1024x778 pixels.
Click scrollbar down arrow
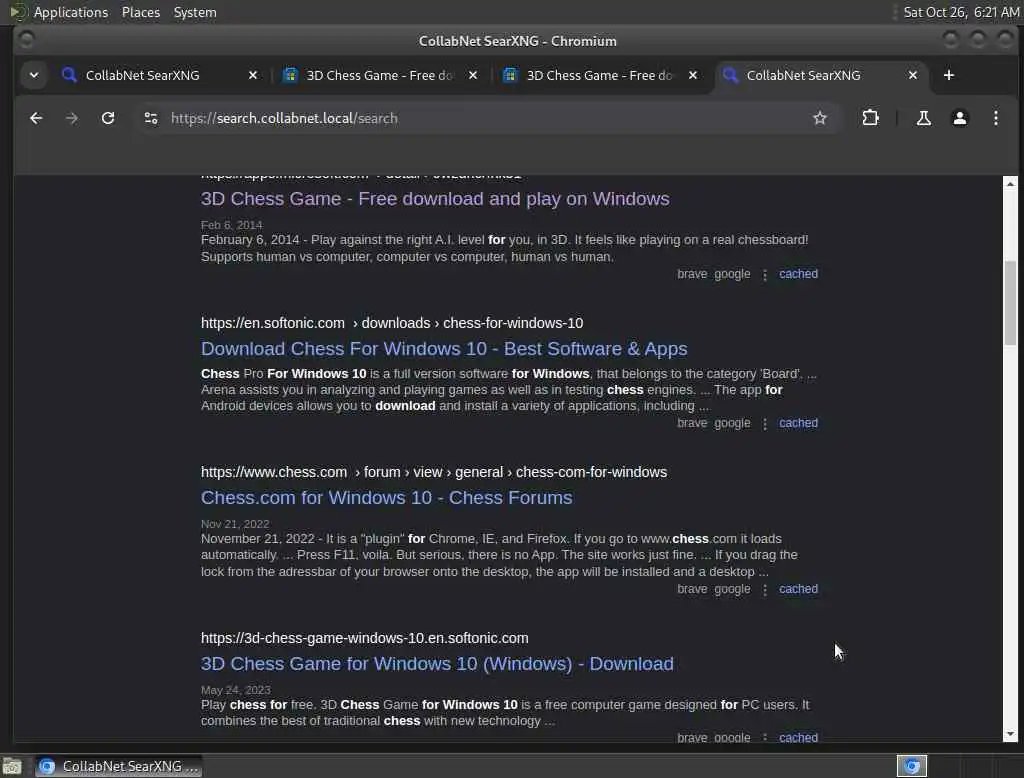[1010, 734]
